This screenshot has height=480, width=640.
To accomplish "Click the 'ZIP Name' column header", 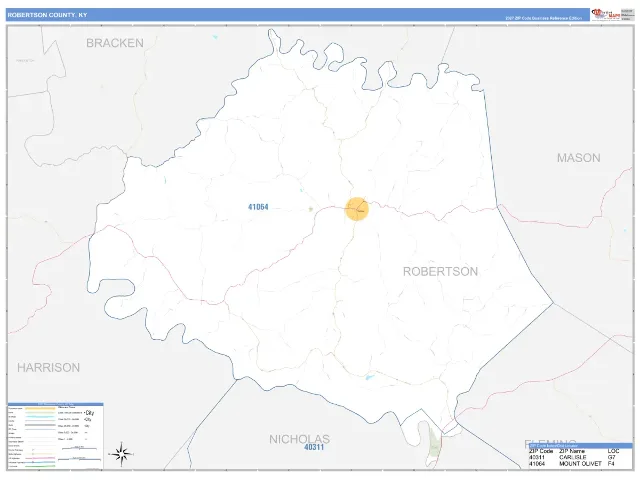I will click(x=572, y=451).
